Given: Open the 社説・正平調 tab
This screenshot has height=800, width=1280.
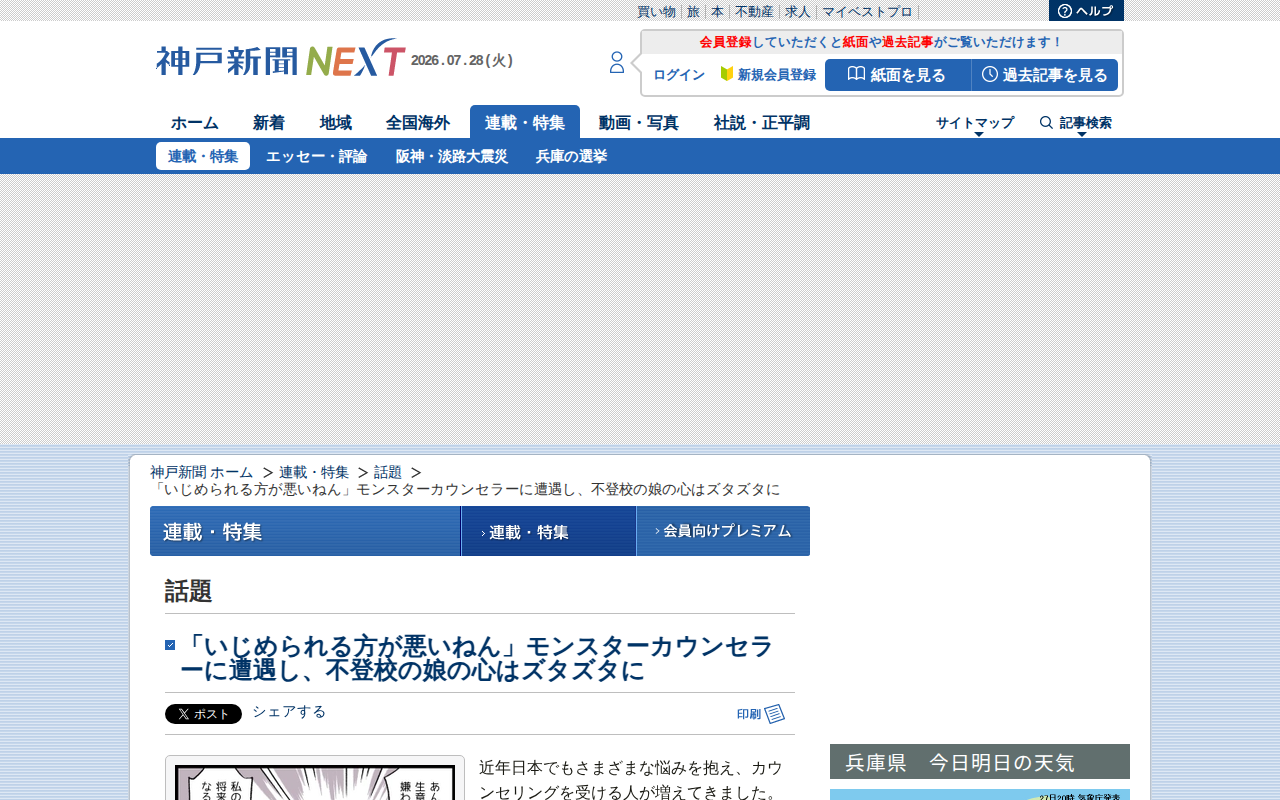Looking at the screenshot, I should click(762, 122).
